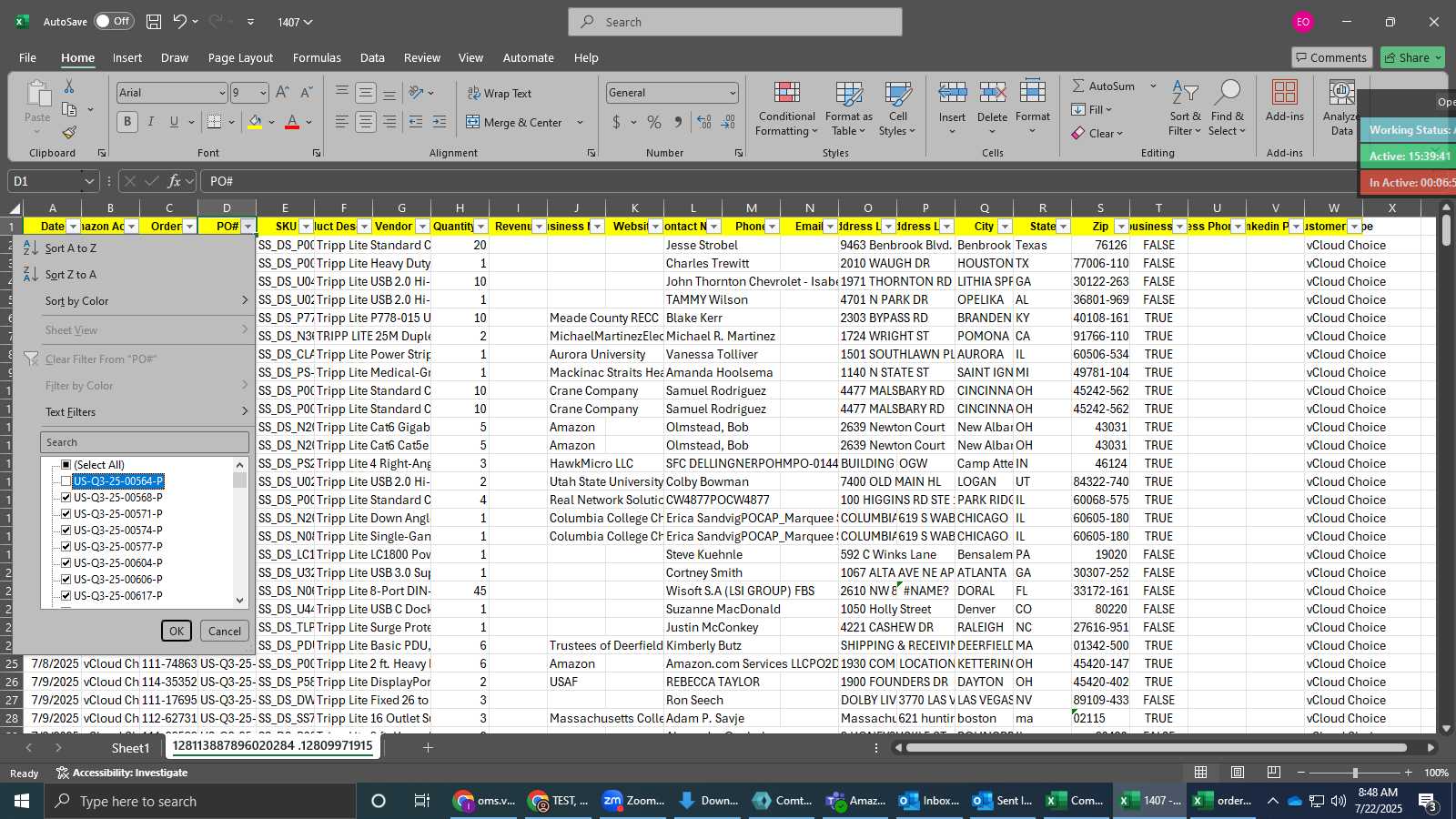Uncheck the US-Q3-25-00574-P filter item
This screenshot has width=1456, height=819.
66,531
